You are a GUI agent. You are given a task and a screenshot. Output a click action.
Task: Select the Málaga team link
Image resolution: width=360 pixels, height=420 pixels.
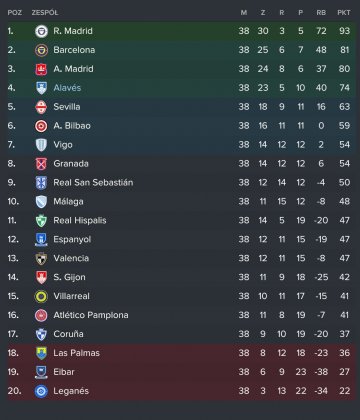click(68, 202)
